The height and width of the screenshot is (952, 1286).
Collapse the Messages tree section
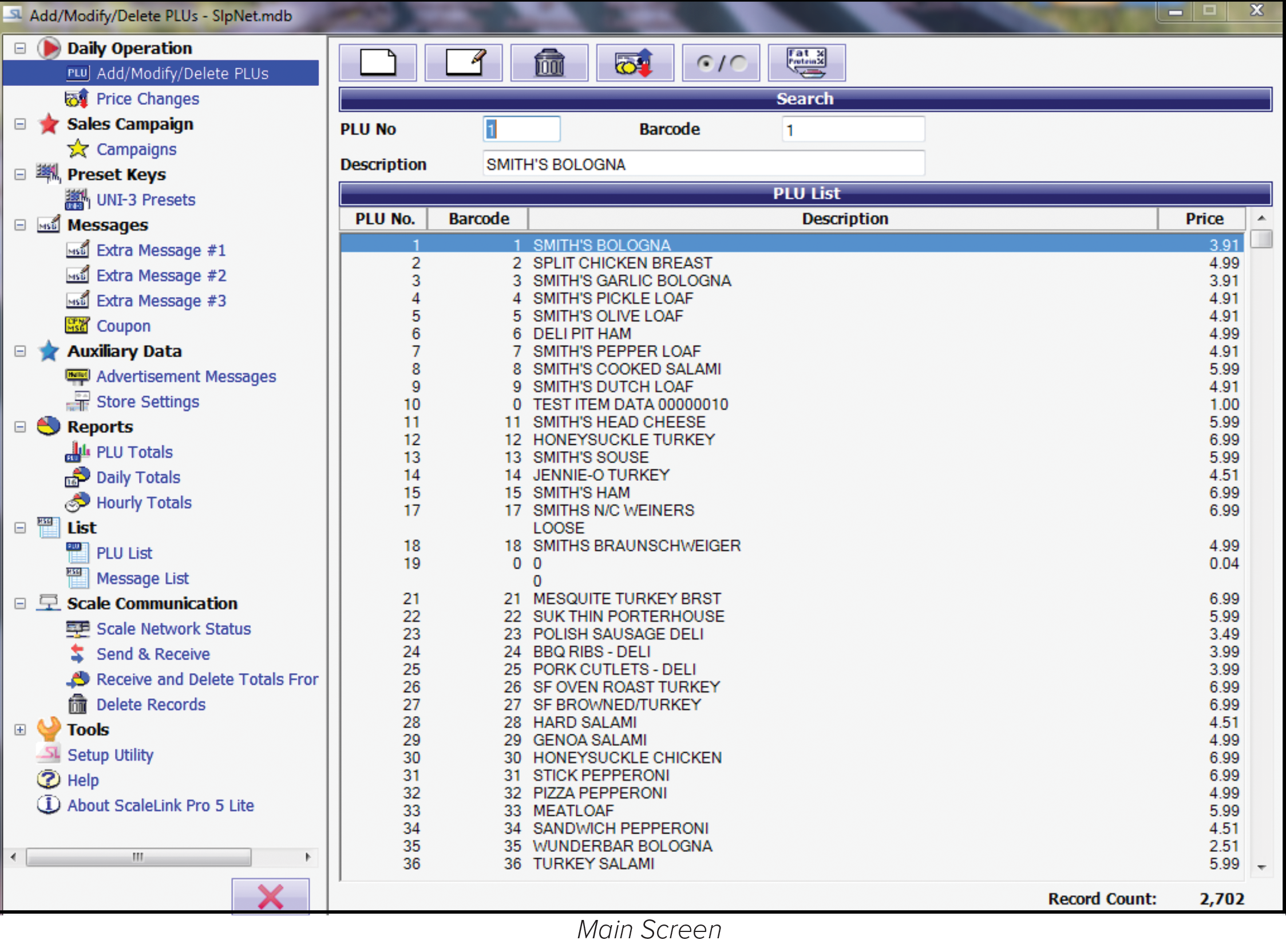(x=20, y=226)
